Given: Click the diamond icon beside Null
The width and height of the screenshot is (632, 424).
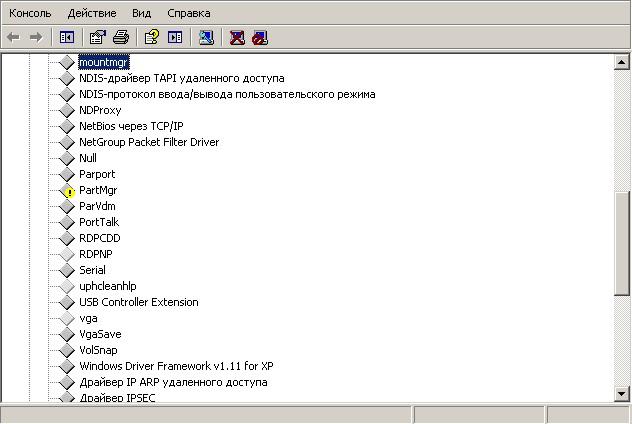Looking at the screenshot, I should (67, 158).
